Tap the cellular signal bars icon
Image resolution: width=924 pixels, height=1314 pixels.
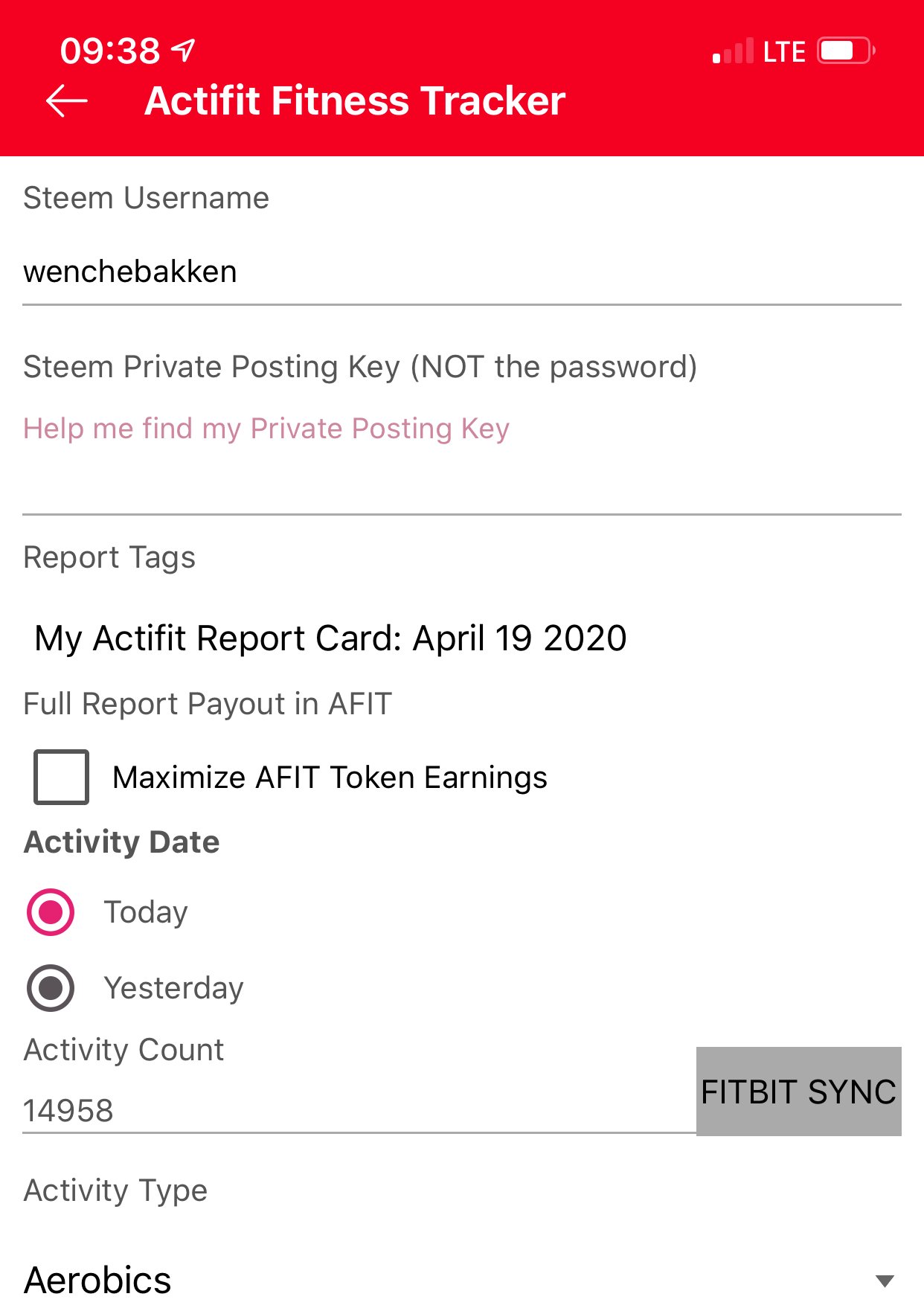(x=733, y=51)
